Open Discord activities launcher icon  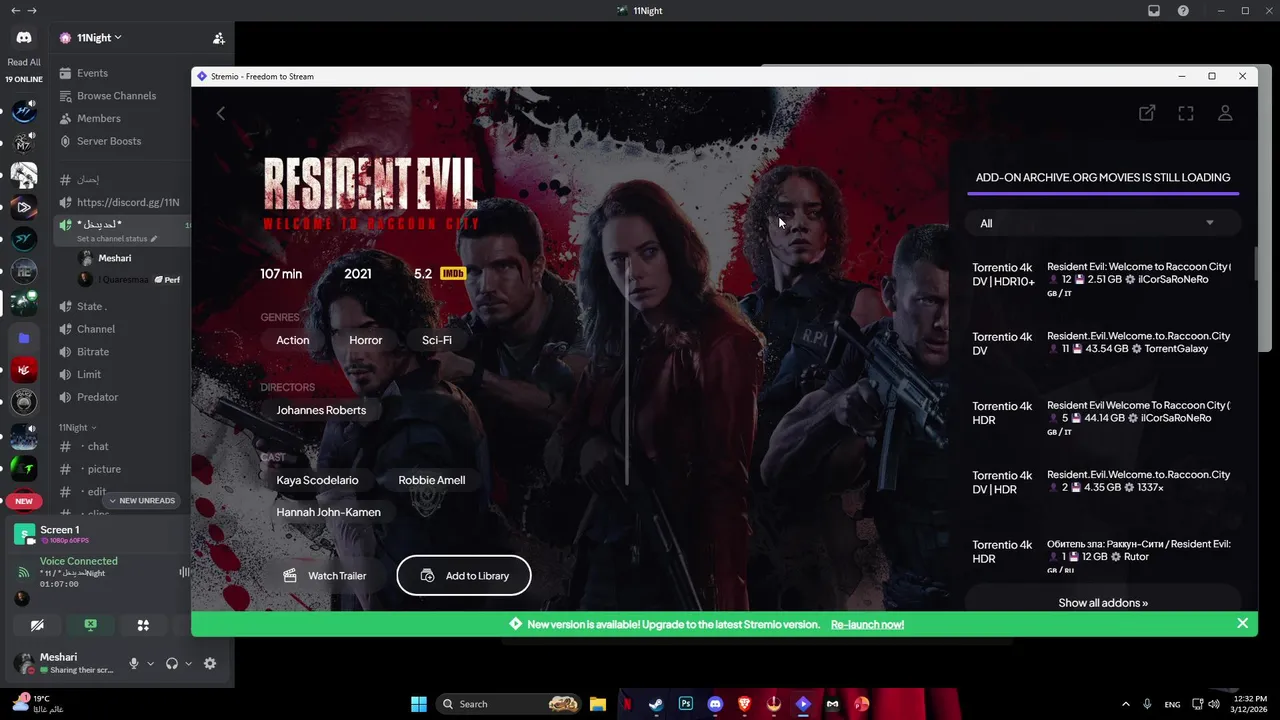[x=143, y=625]
